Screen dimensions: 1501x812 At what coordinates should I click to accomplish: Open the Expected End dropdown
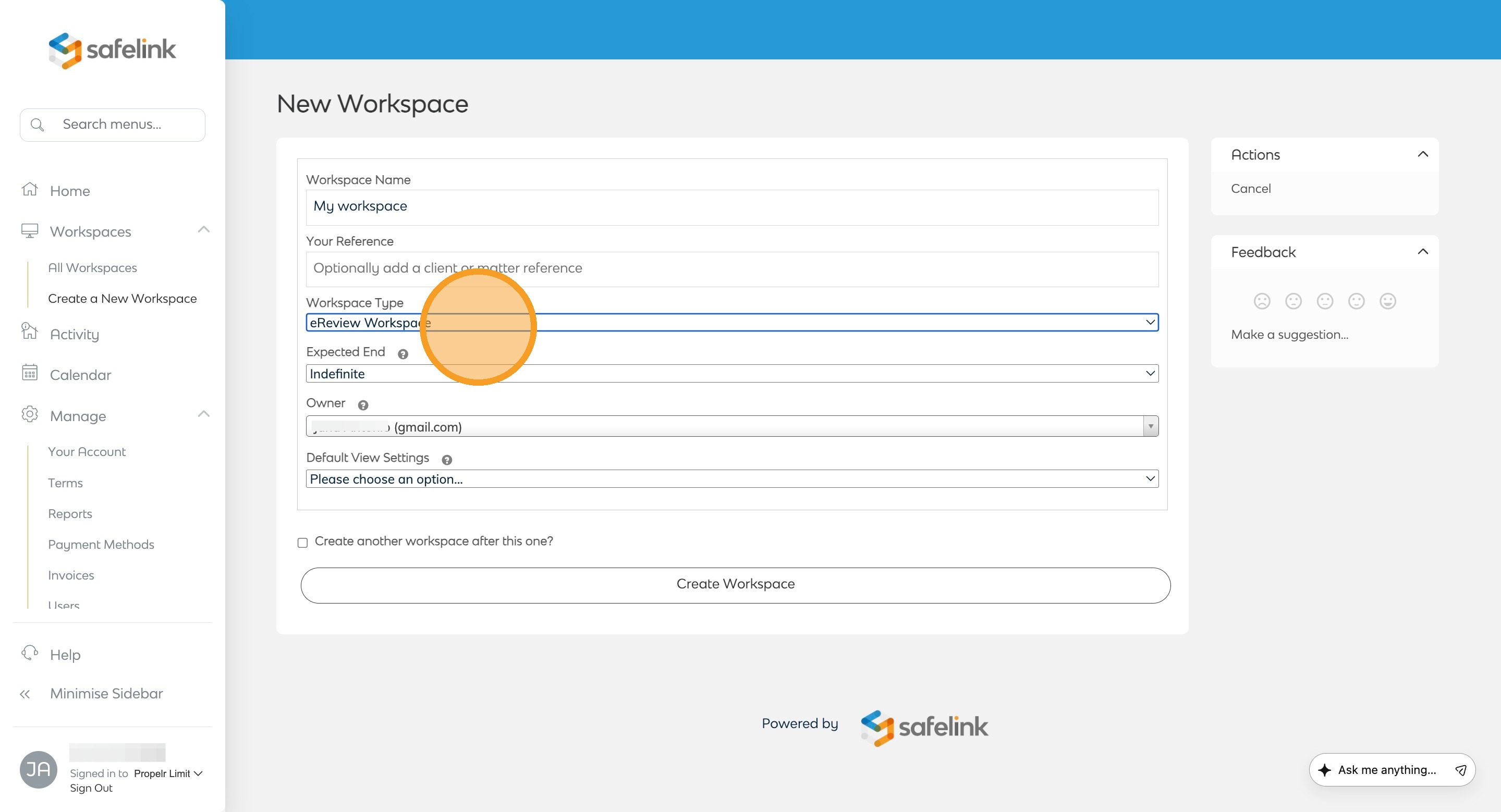732,373
